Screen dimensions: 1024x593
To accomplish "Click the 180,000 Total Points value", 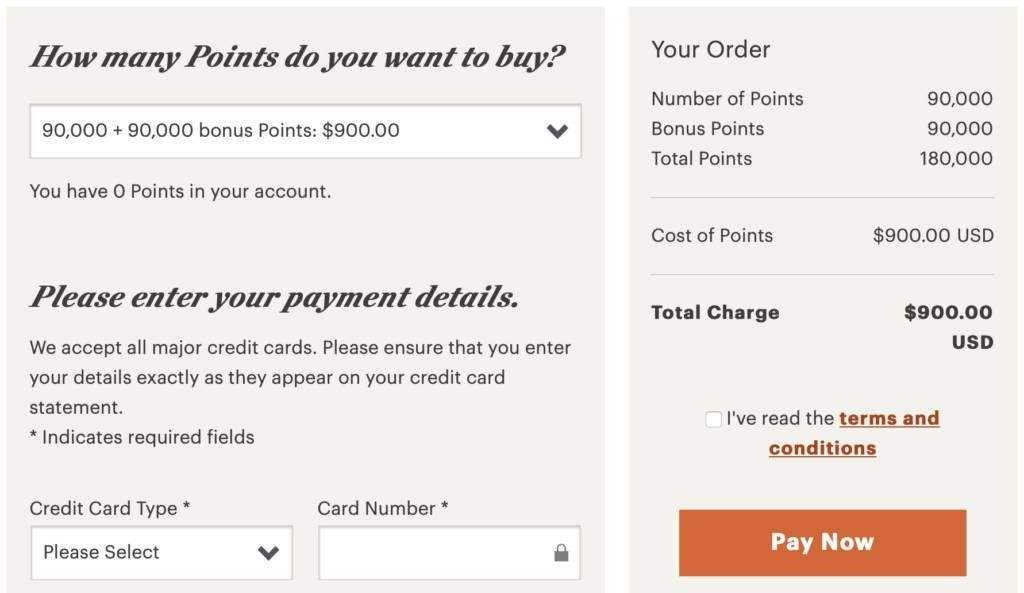I will pos(956,159).
